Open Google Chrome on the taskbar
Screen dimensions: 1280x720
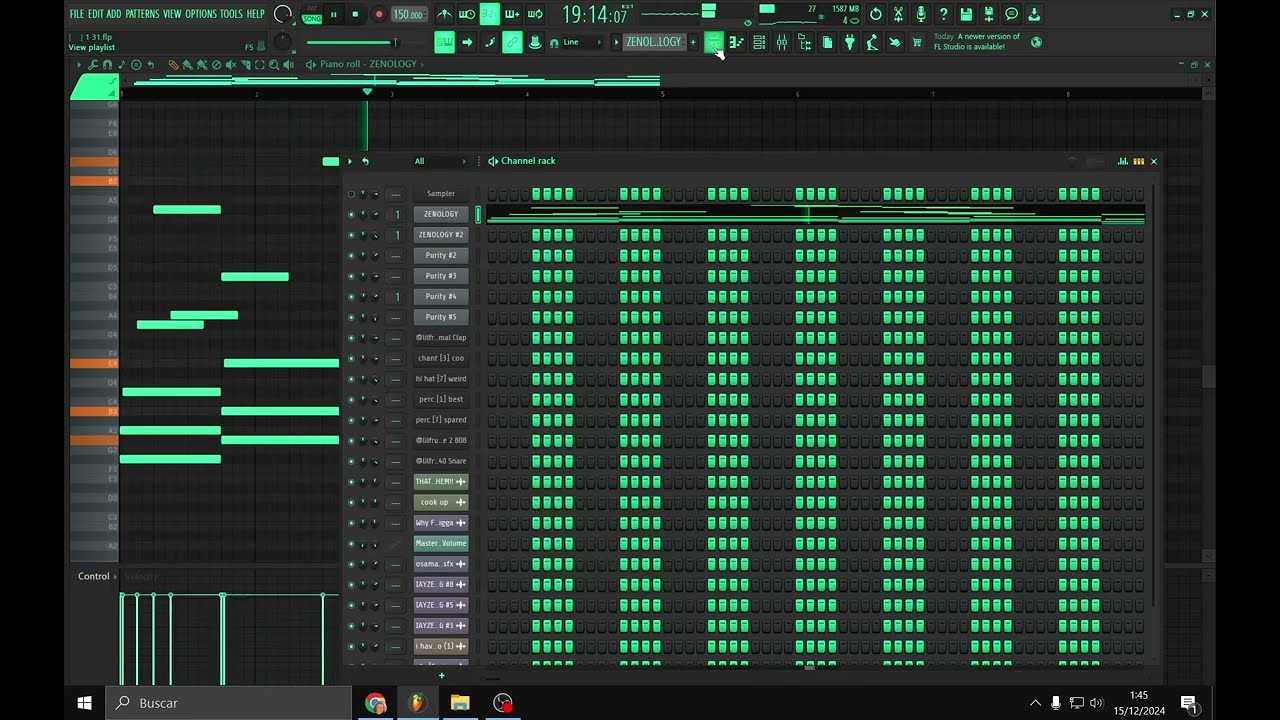click(x=376, y=703)
